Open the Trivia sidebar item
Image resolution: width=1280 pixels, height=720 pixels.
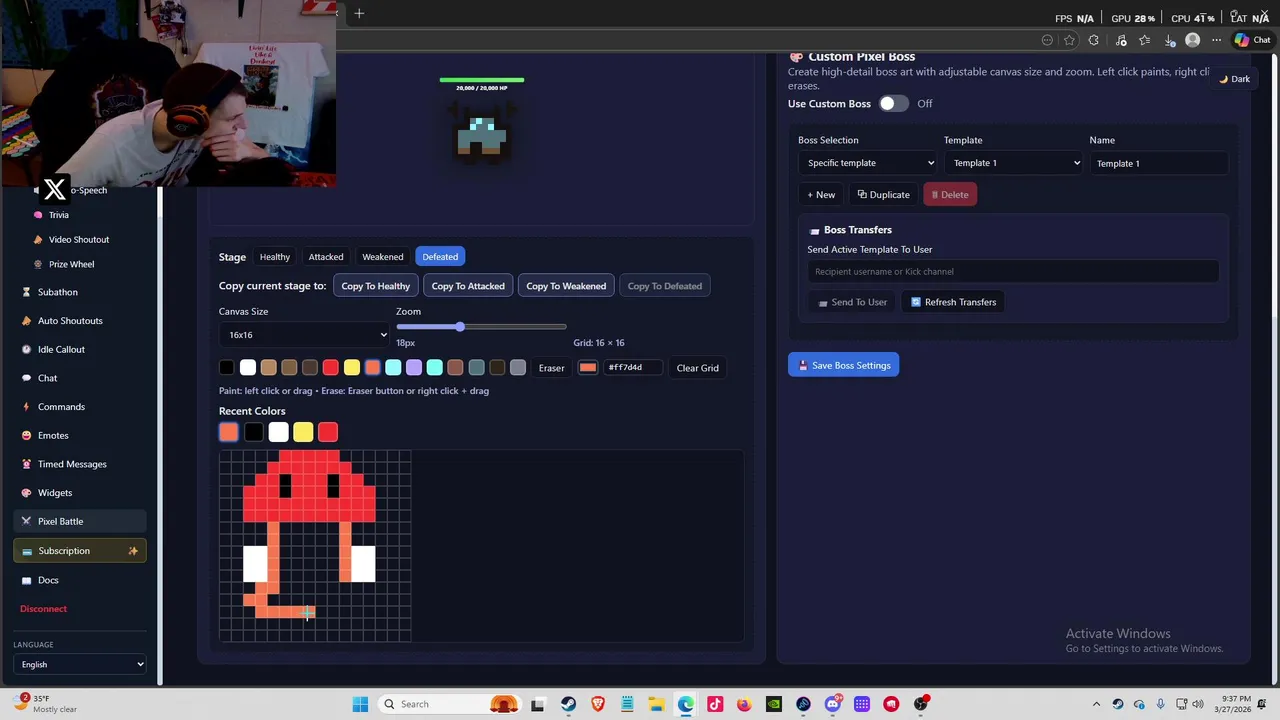pos(59,215)
